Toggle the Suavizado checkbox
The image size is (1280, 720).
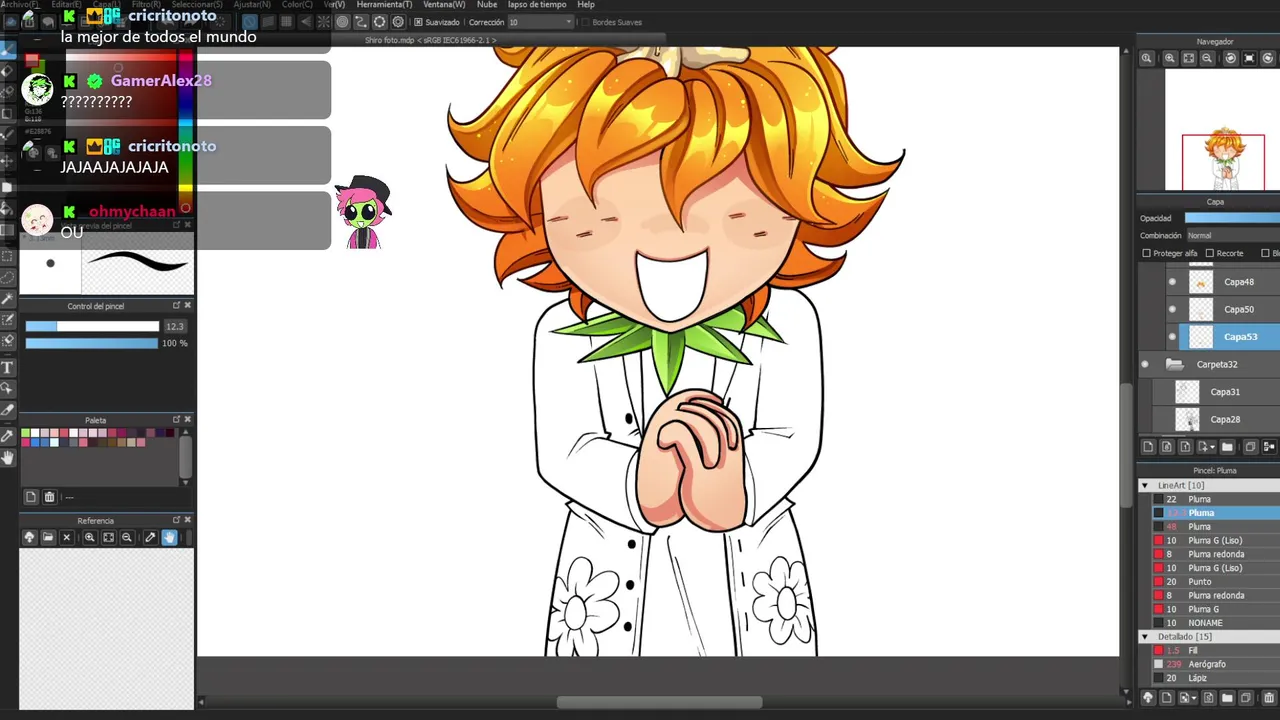point(418,22)
